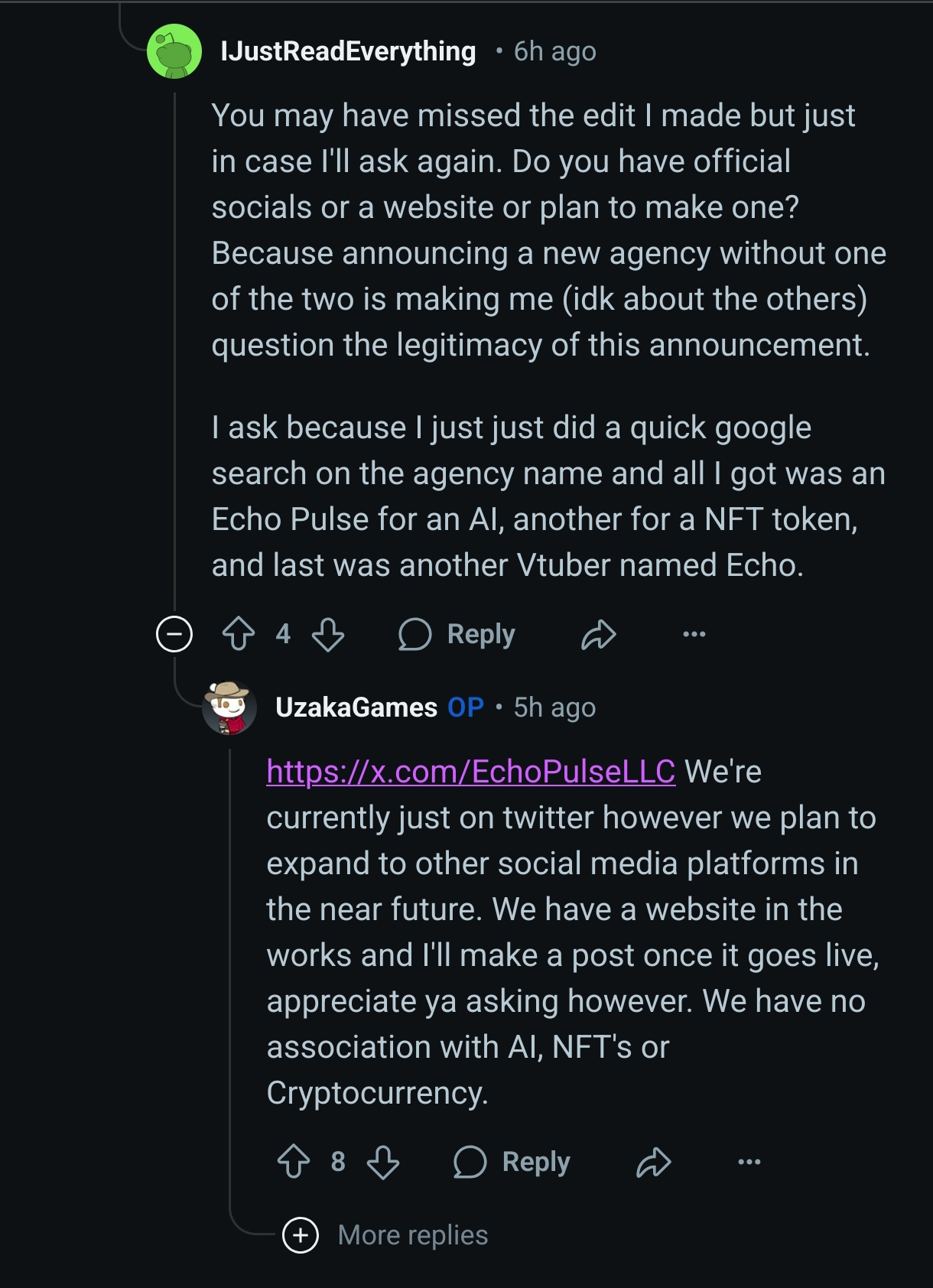Open more options for IJustReadEverything's comment
This screenshot has height=1288, width=933.
[694, 634]
